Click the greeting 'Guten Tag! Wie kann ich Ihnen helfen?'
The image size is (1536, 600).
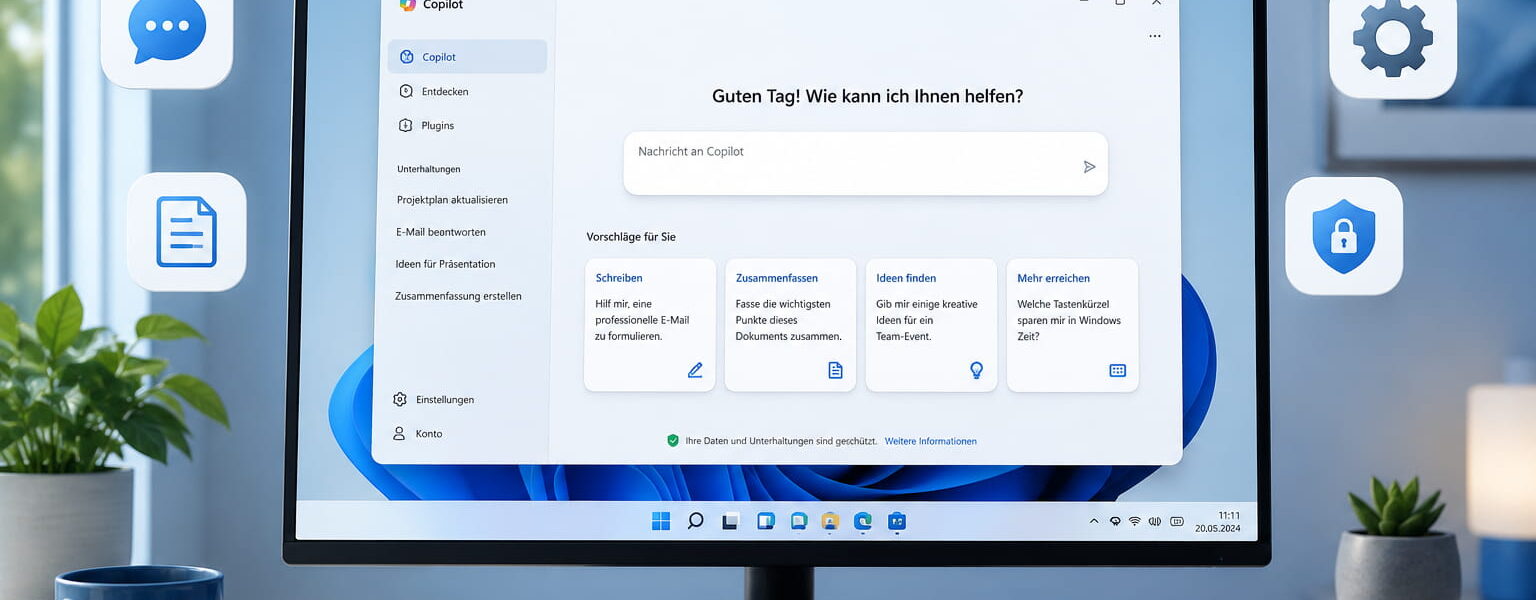pos(867,96)
